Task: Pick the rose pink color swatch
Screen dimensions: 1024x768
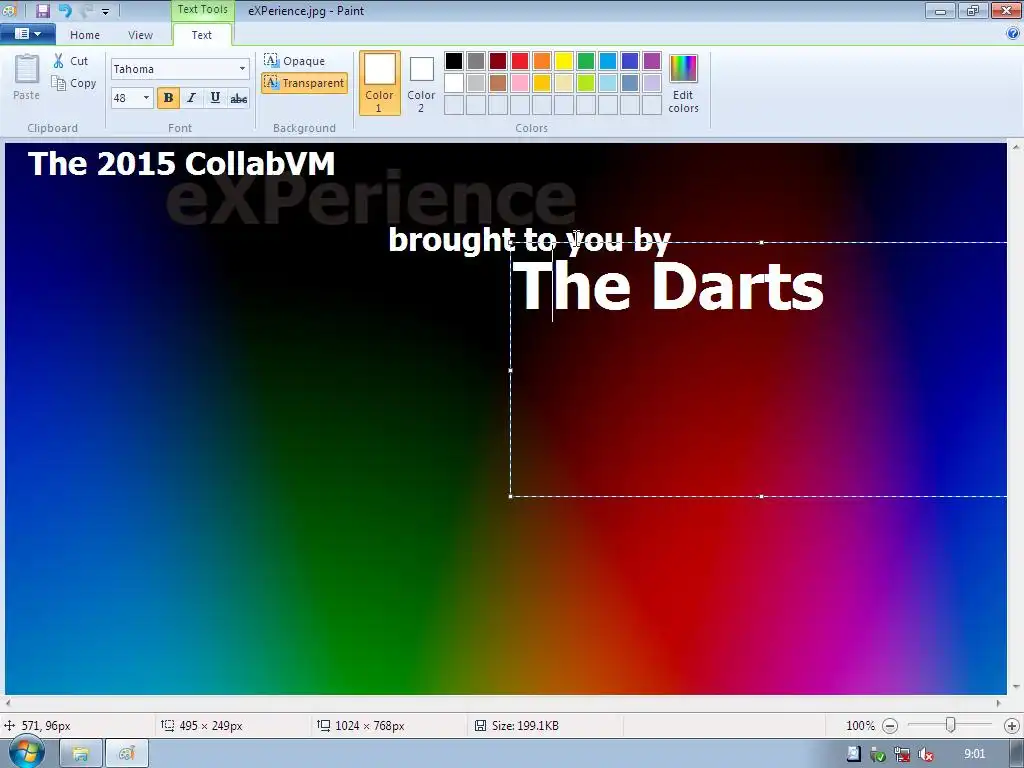Action: click(520, 83)
